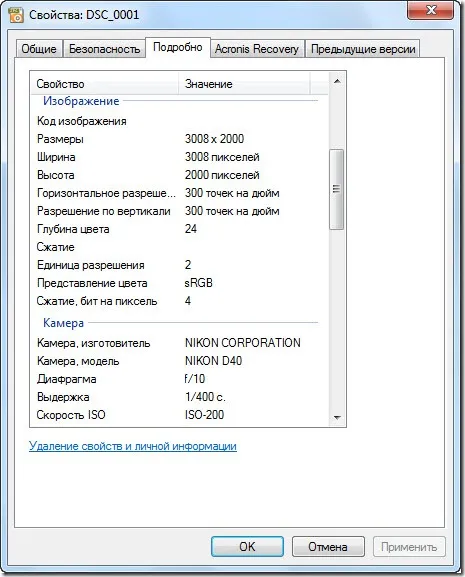This screenshot has height=577, width=465.
Task: Click the Отмена button
Action: pyautogui.click(x=328, y=546)
